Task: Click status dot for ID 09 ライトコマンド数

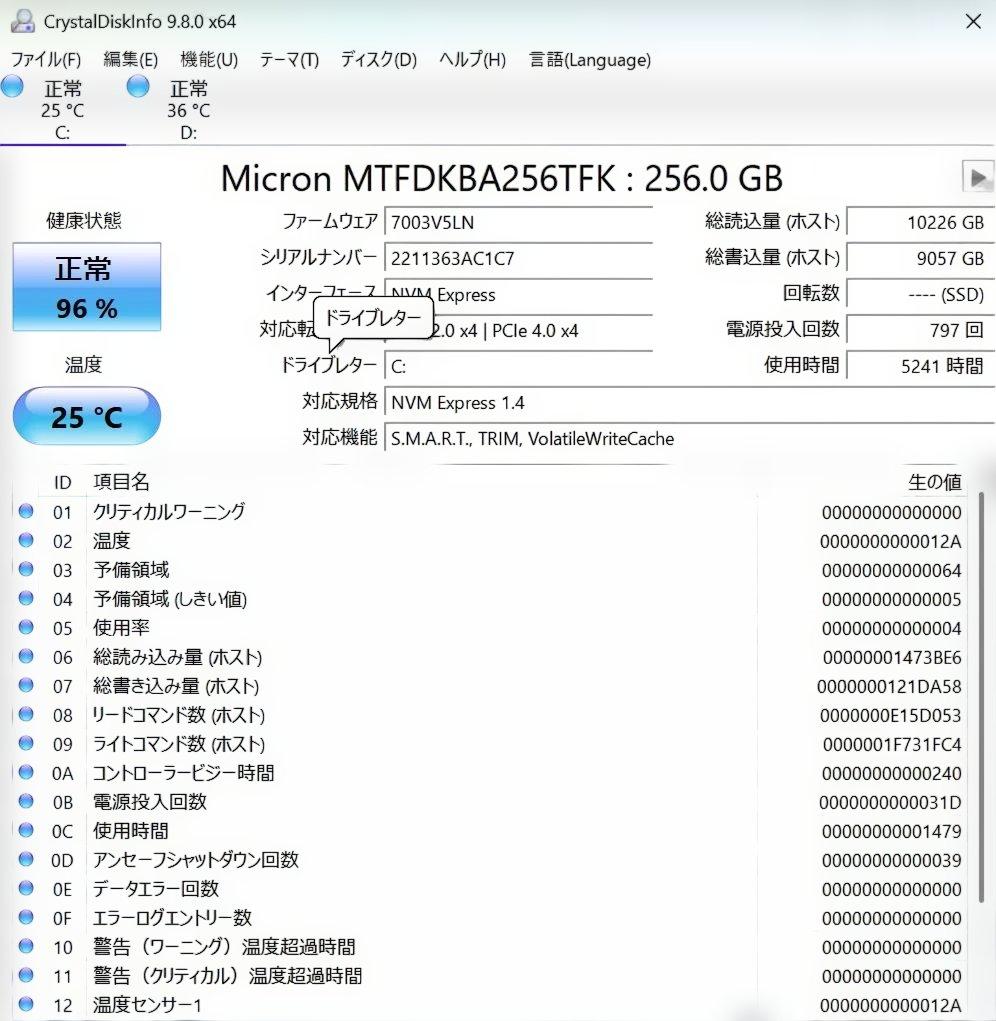Action: pyautogui.click(x=26, y=743)
